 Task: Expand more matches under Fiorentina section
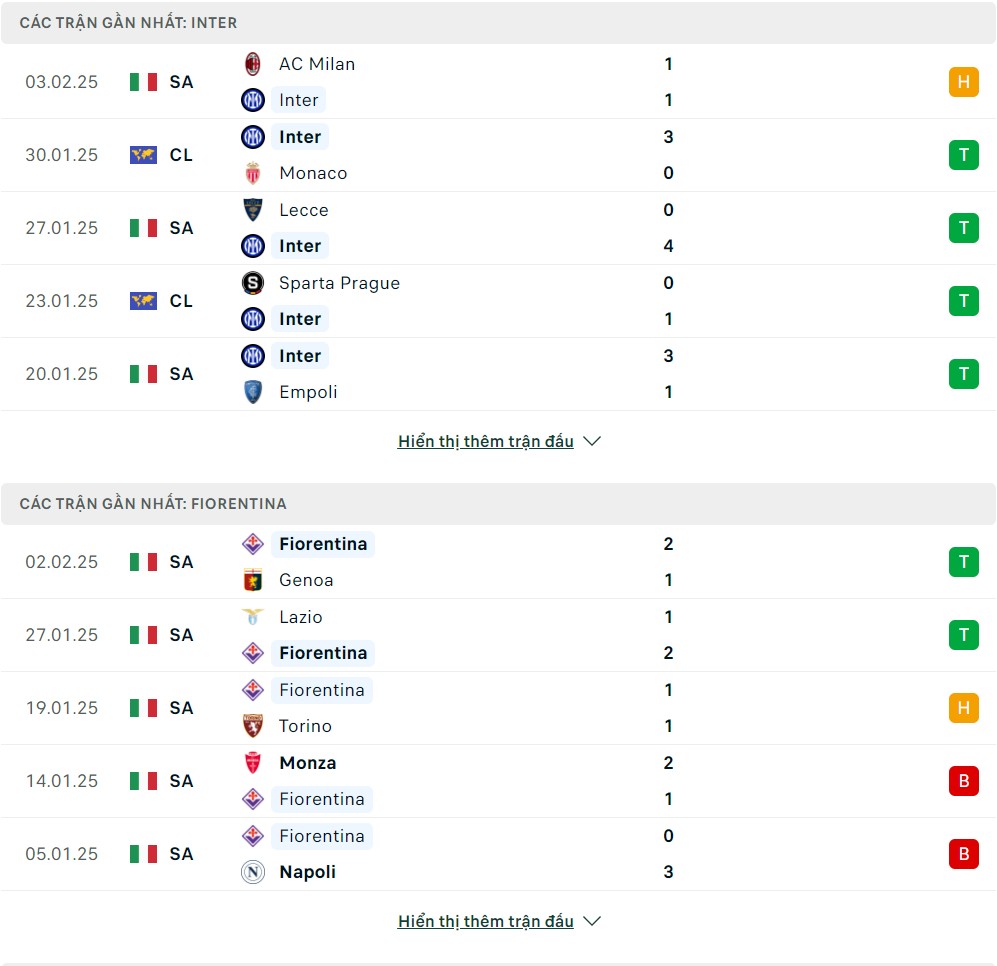click(486, 921)
